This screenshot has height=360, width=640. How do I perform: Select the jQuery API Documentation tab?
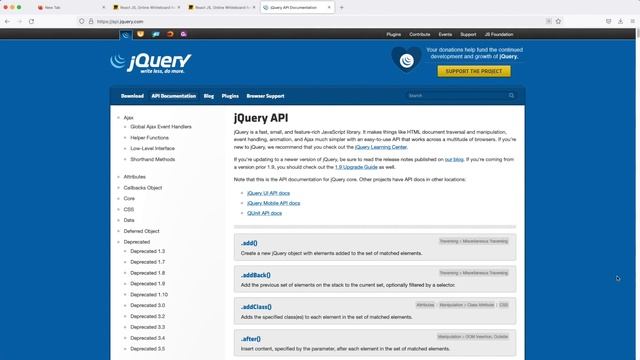coord(297,7)
